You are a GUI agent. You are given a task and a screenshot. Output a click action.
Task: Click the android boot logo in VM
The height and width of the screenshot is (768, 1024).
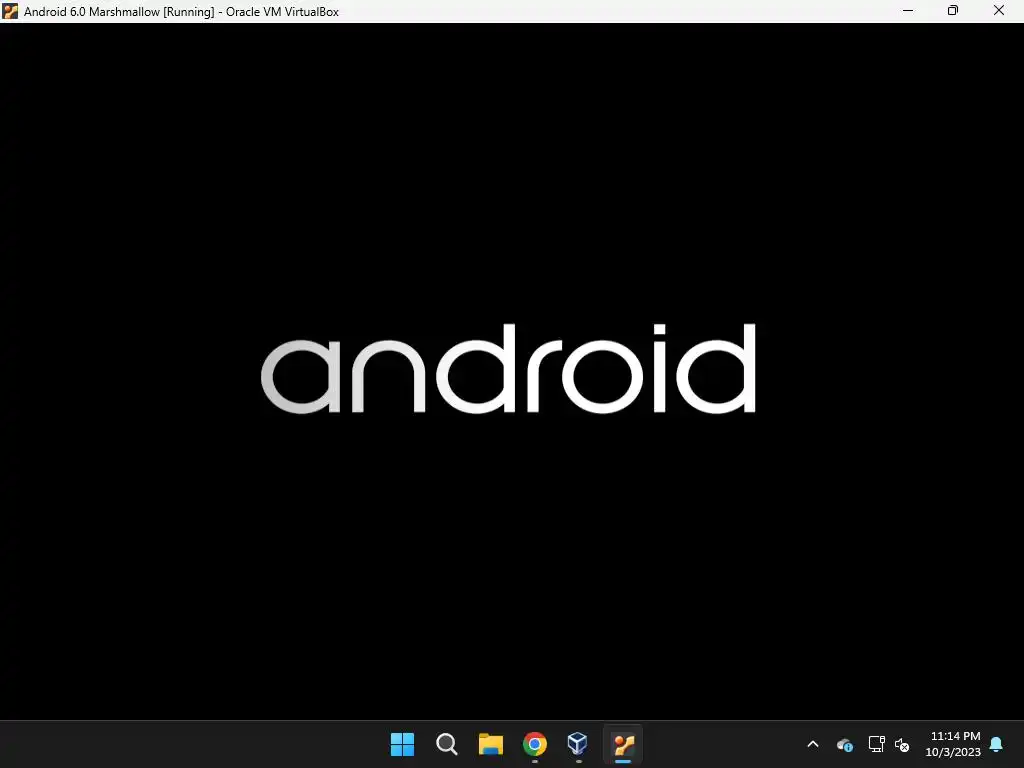tap(508, 368)
